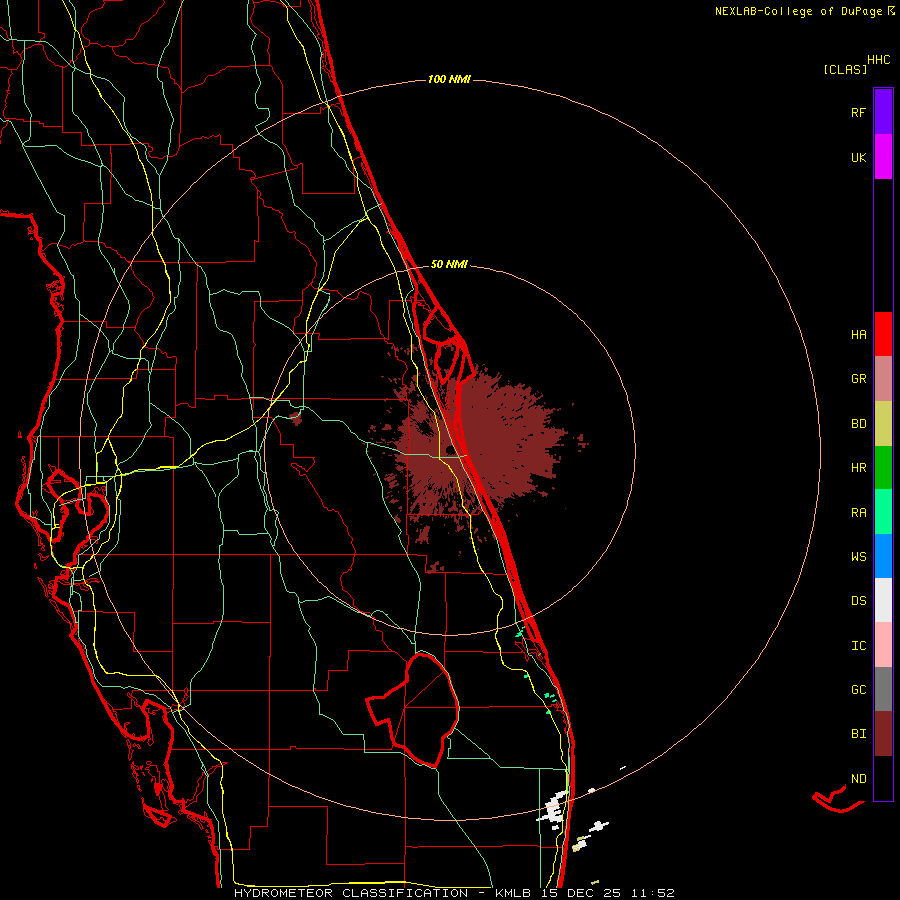Click the DS white legend swatch
900x900 pixels.
[x=883, y=600]
